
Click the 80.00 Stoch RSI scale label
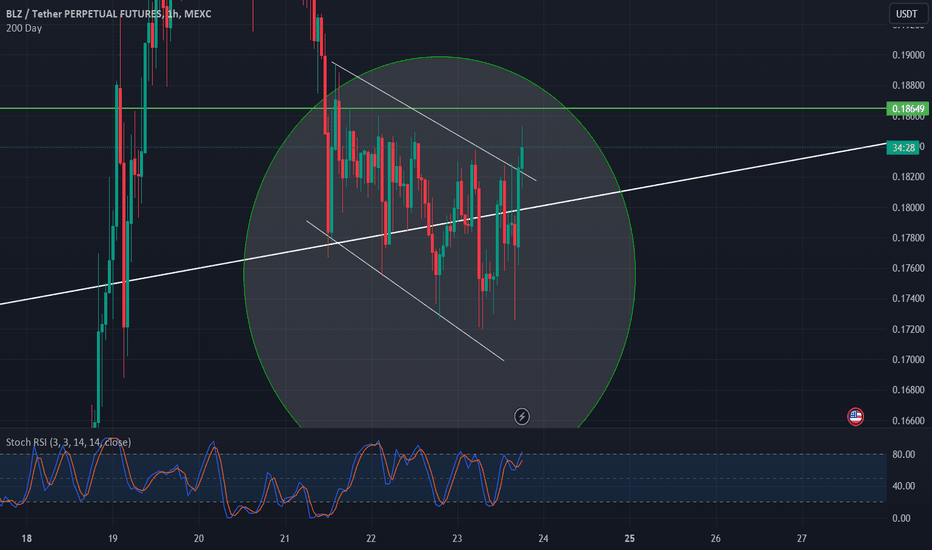(x=903, y=454)
